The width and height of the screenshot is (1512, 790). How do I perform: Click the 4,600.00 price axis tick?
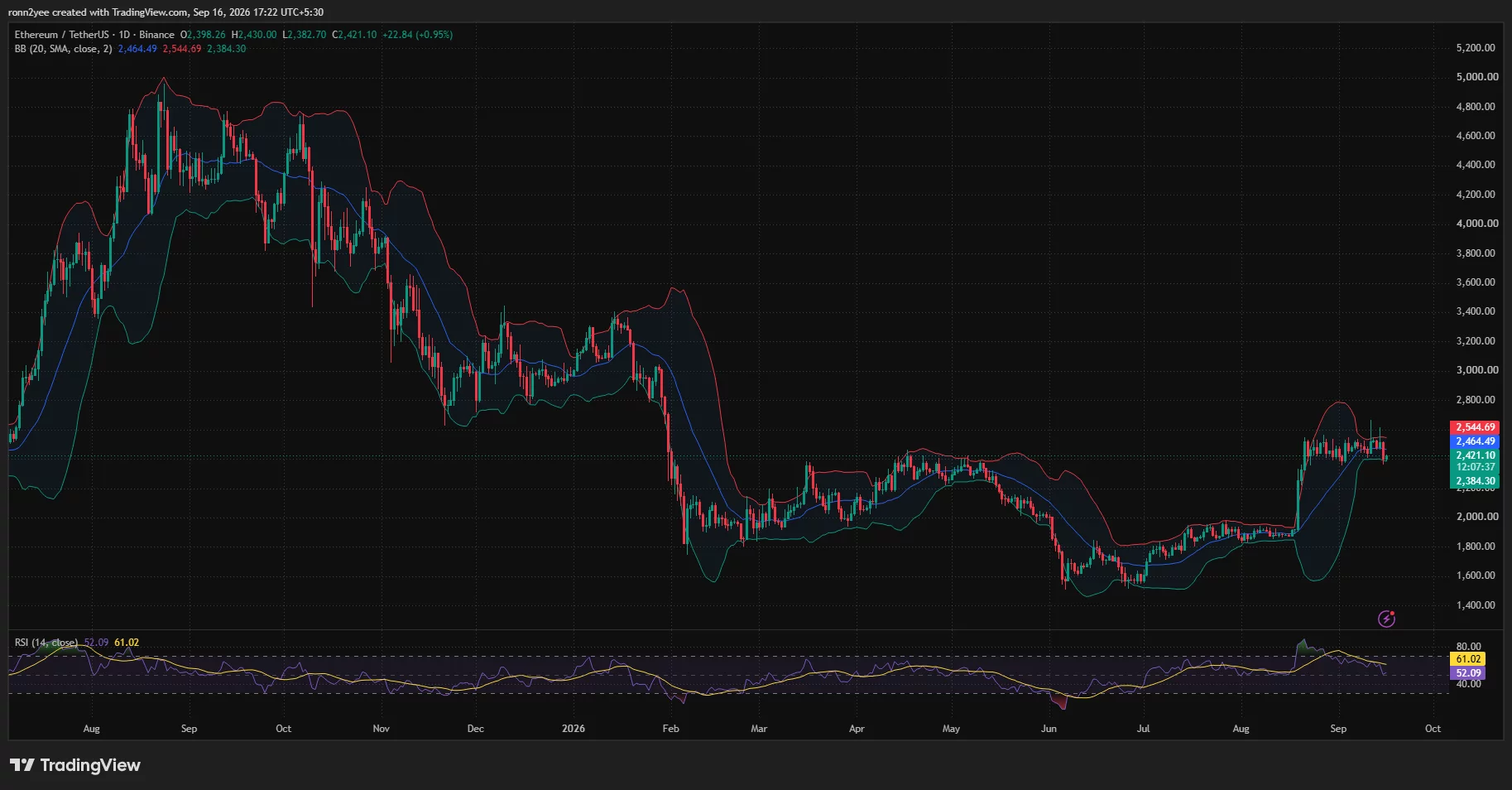click(x=1476, y=136)
